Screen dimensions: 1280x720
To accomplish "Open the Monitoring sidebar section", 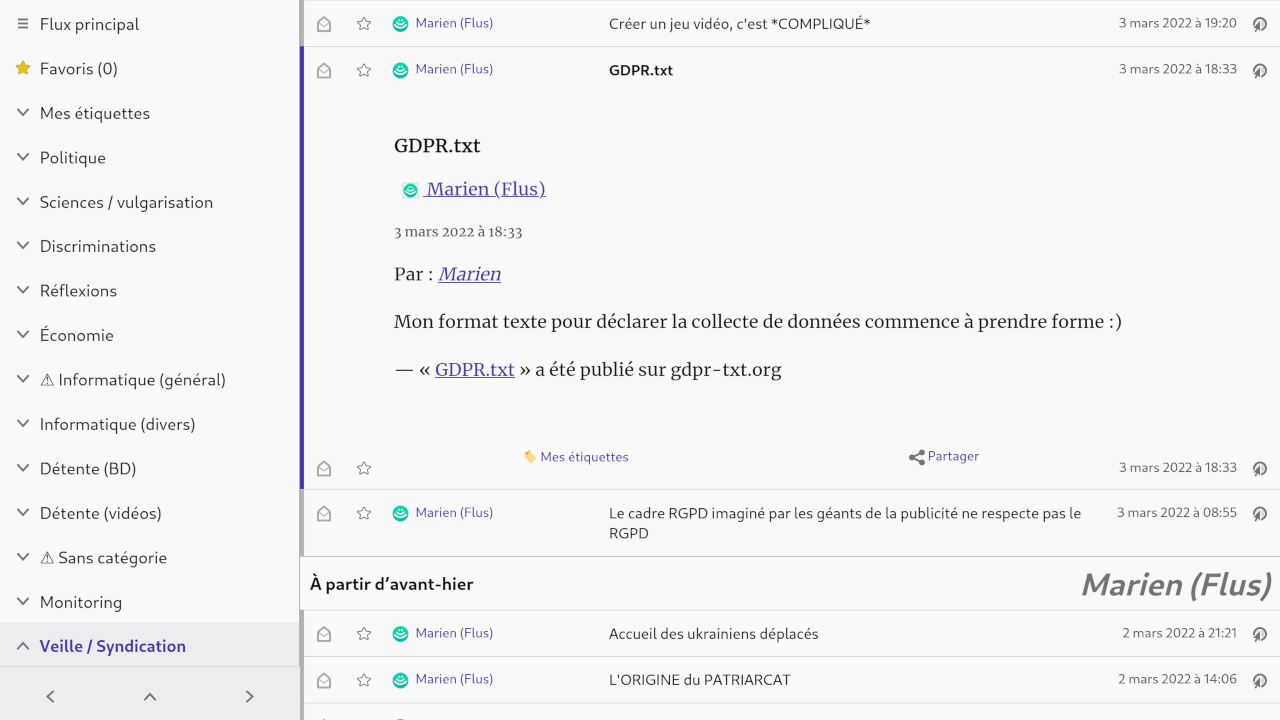I will click(x=80, y=601).
